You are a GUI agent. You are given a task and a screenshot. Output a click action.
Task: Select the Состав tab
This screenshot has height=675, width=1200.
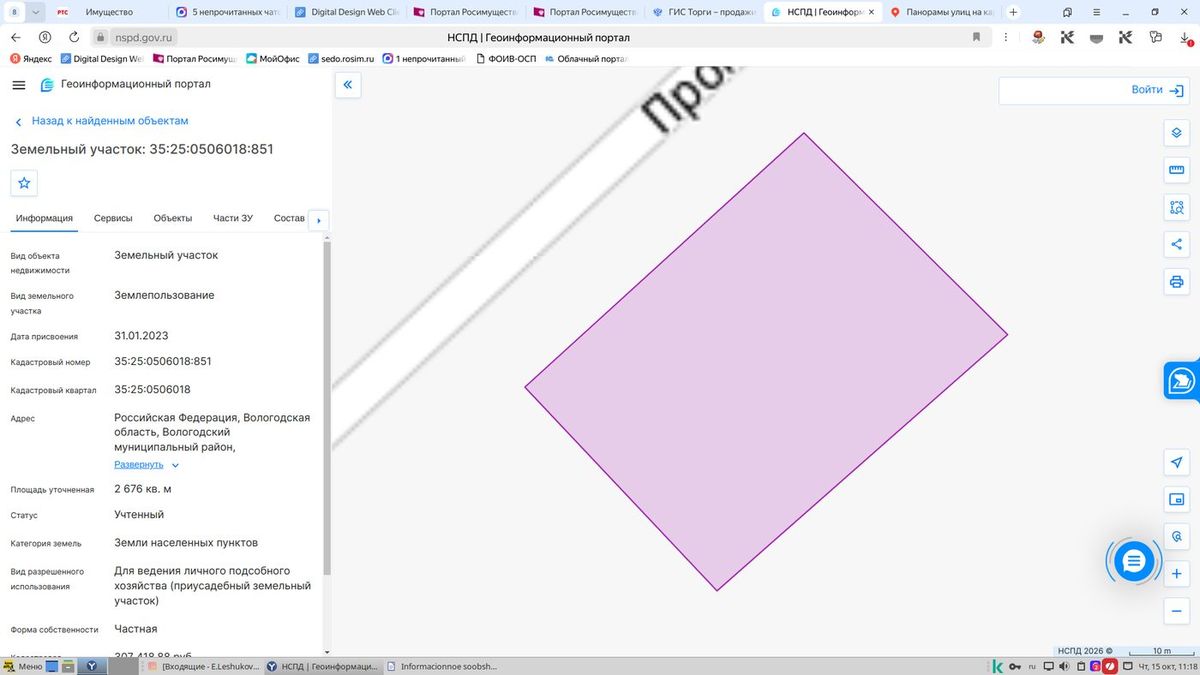[x=289, y=219]
